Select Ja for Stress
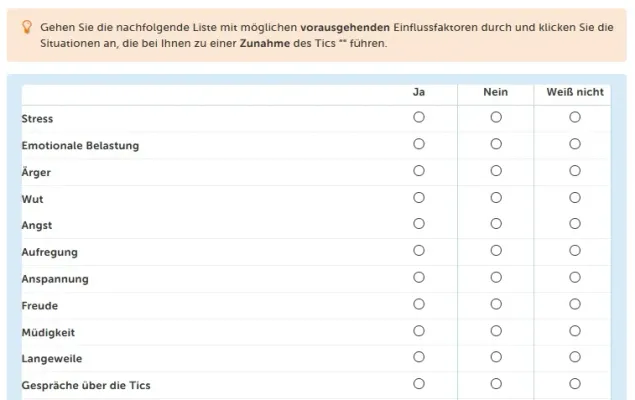The height and width of the screenshot is (400, 635). point(419,117)
